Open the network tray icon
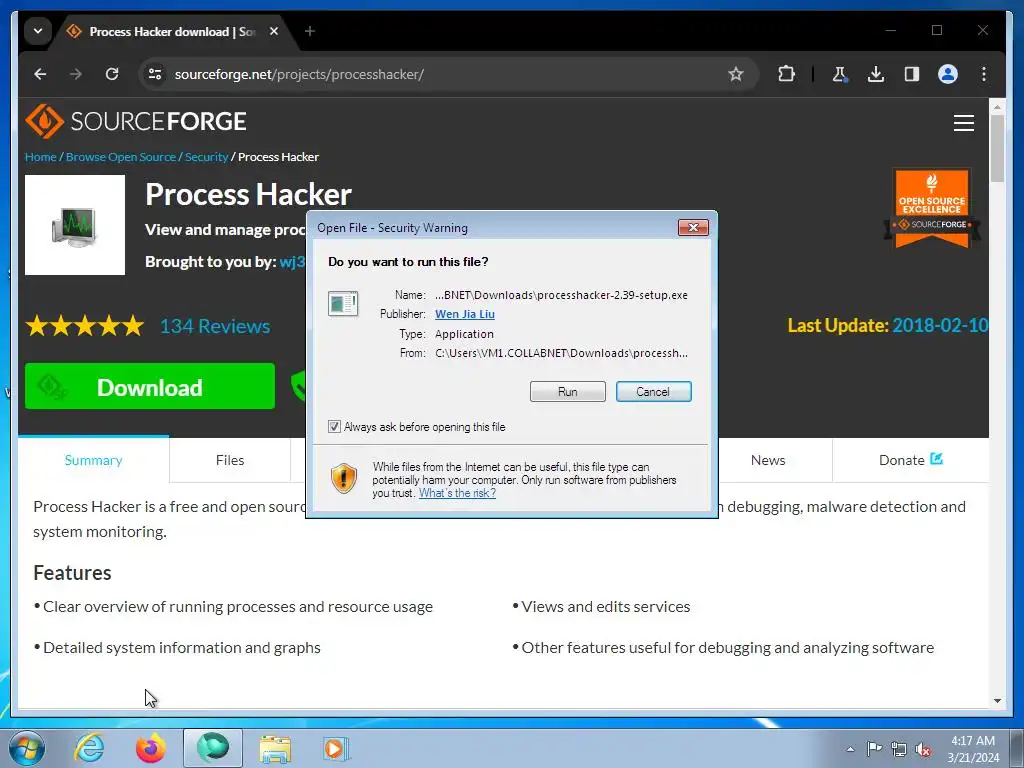Viewport: 1024px width, 768px height. click(x=899, y=749)
